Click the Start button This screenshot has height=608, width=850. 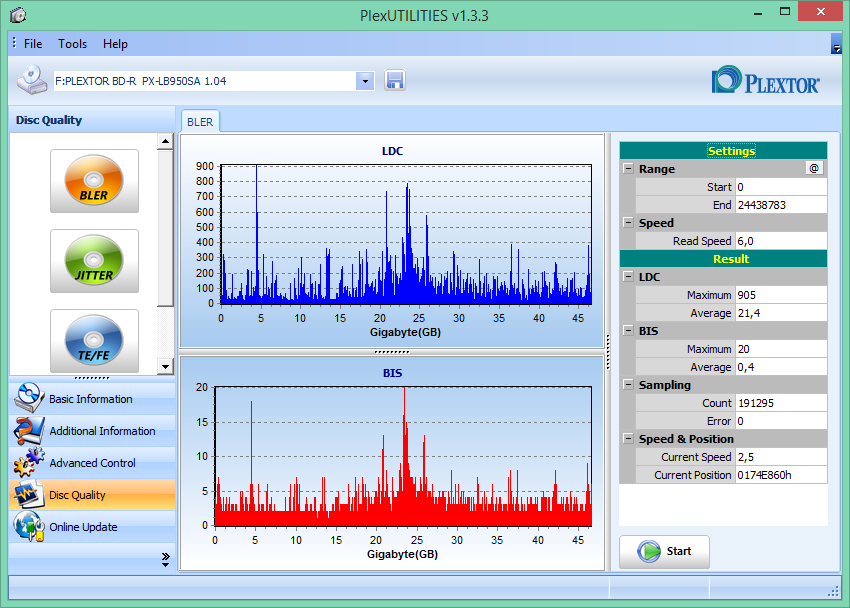664,552
